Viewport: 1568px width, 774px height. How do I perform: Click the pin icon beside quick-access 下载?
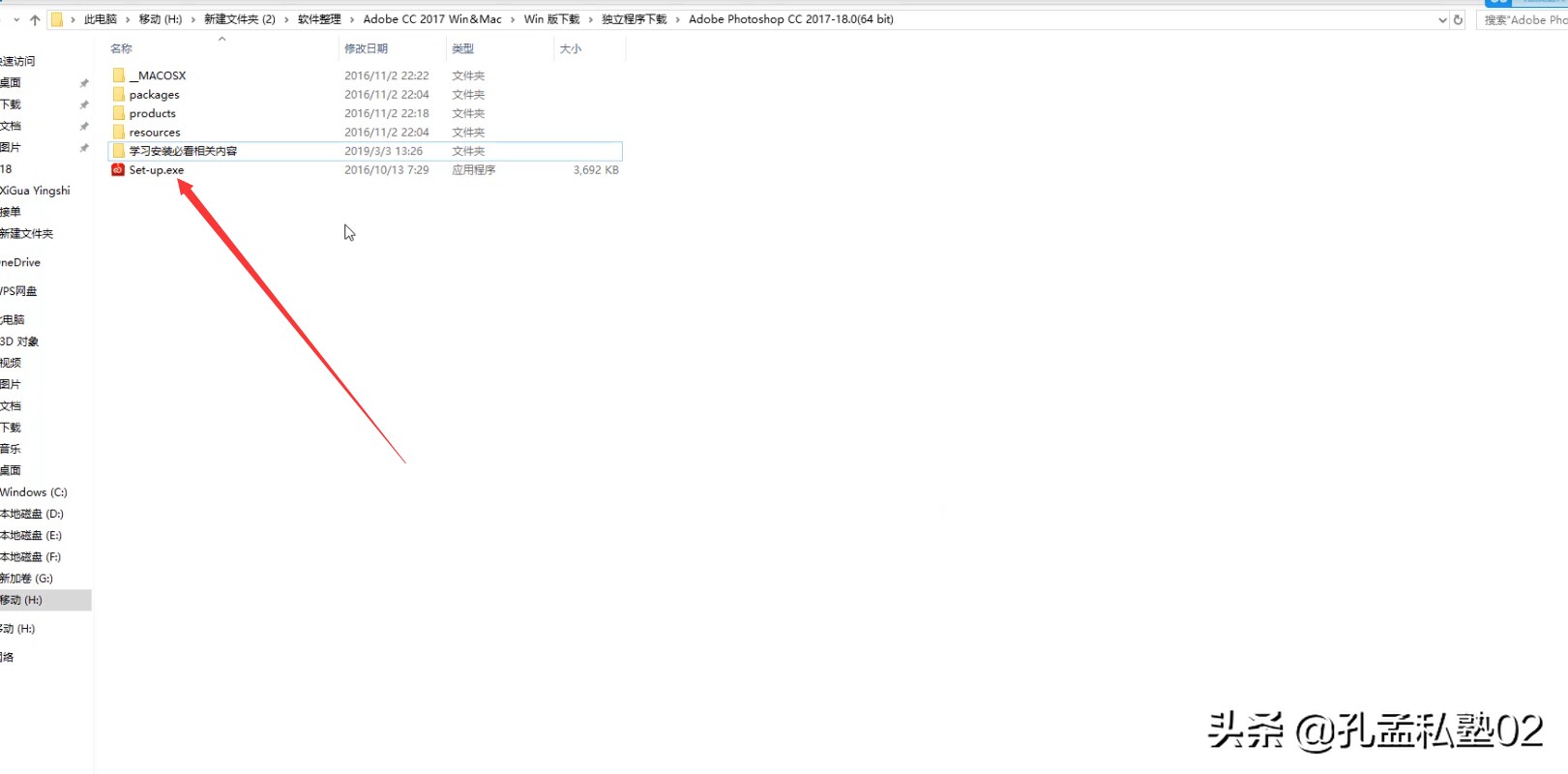[84, 104]
